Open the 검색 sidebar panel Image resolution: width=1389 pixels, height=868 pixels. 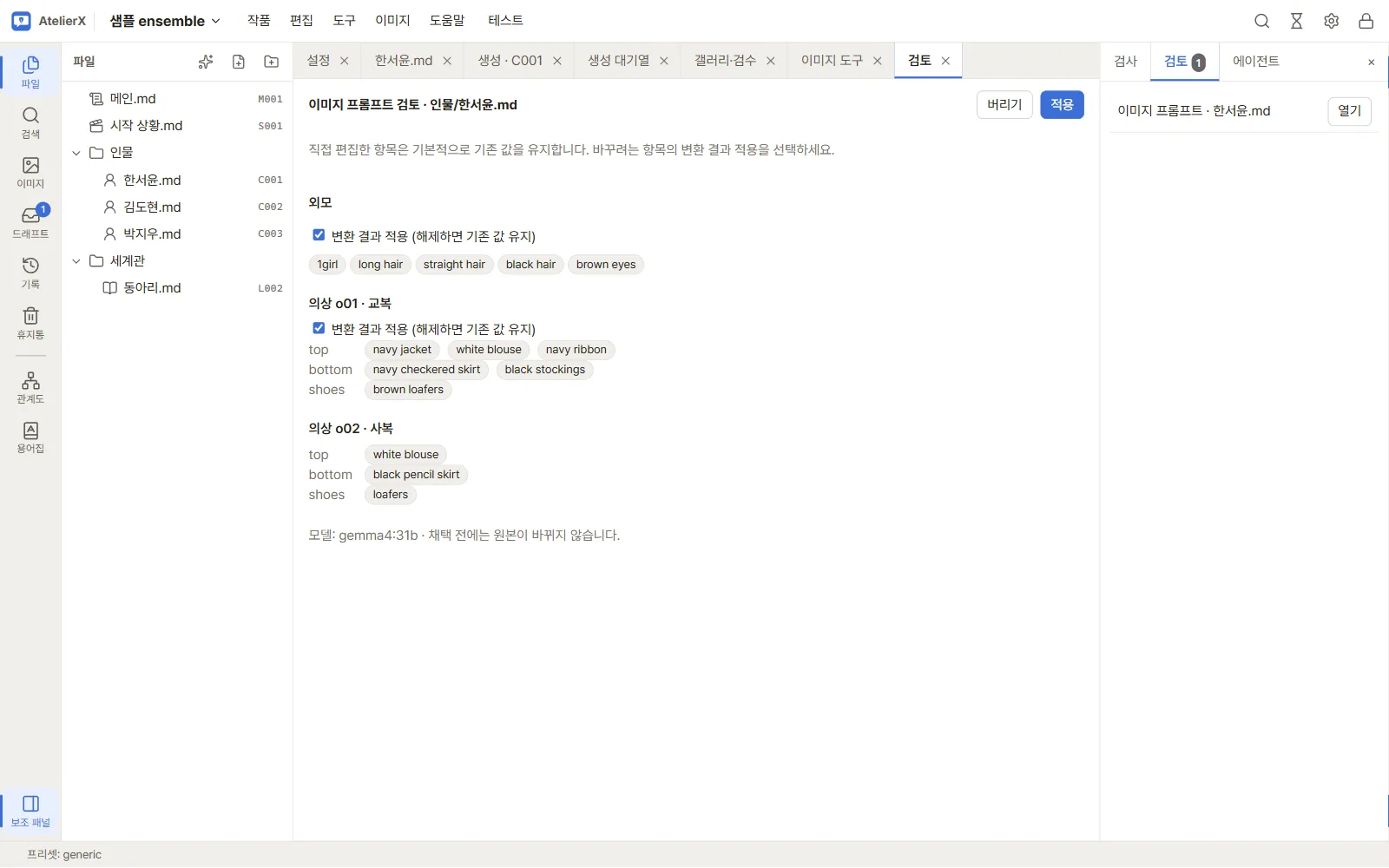tap(30, 122)
